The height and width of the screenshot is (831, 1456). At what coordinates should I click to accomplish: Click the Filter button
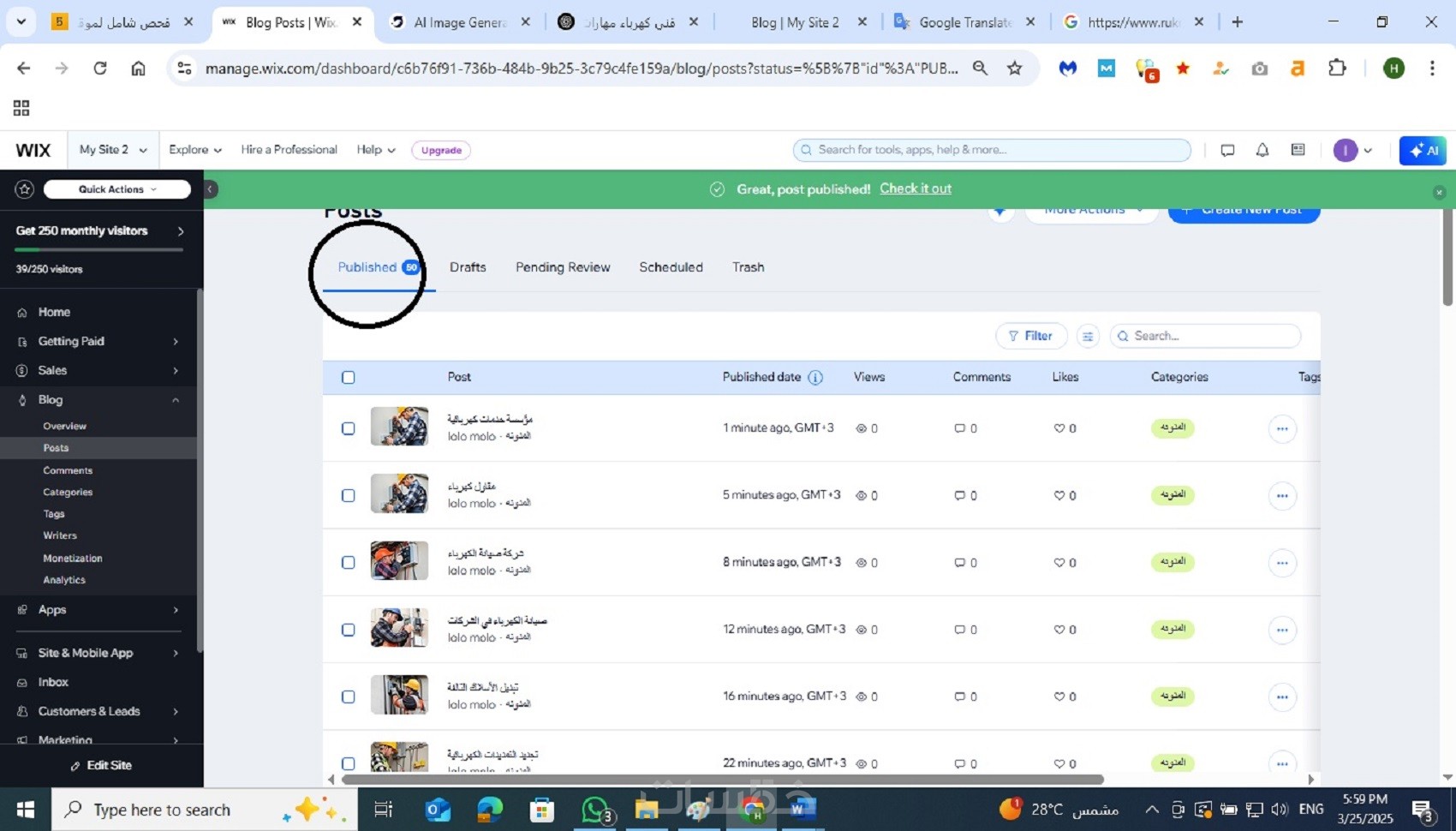[1031, 336]
